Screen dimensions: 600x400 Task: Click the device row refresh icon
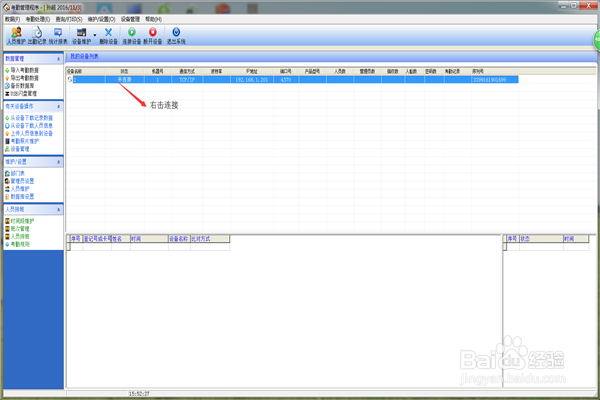(x=70, y=80)
